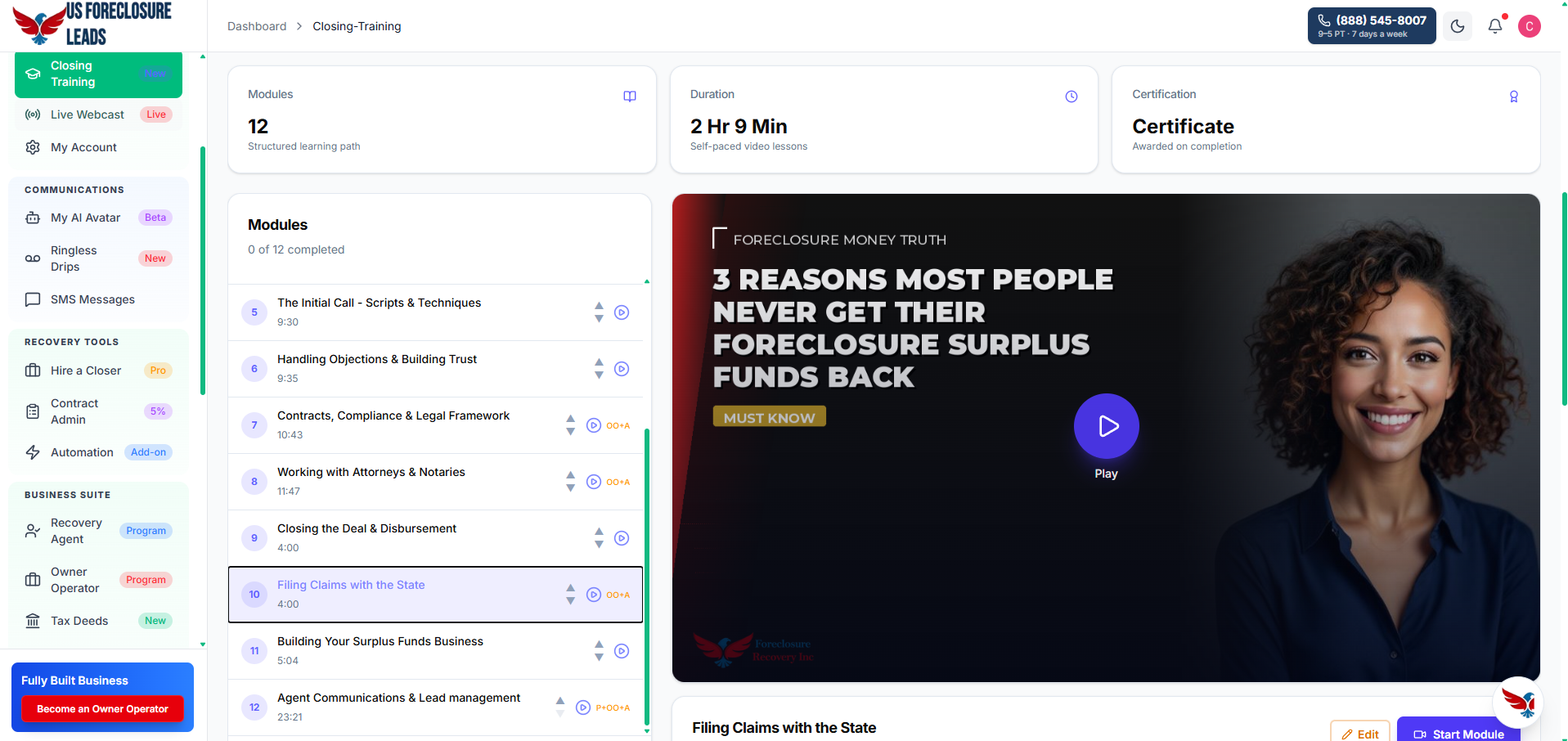Move module 9 Closing the Deal up
The width and height of the screenshot is (1568, 741).
coord(599,532)
